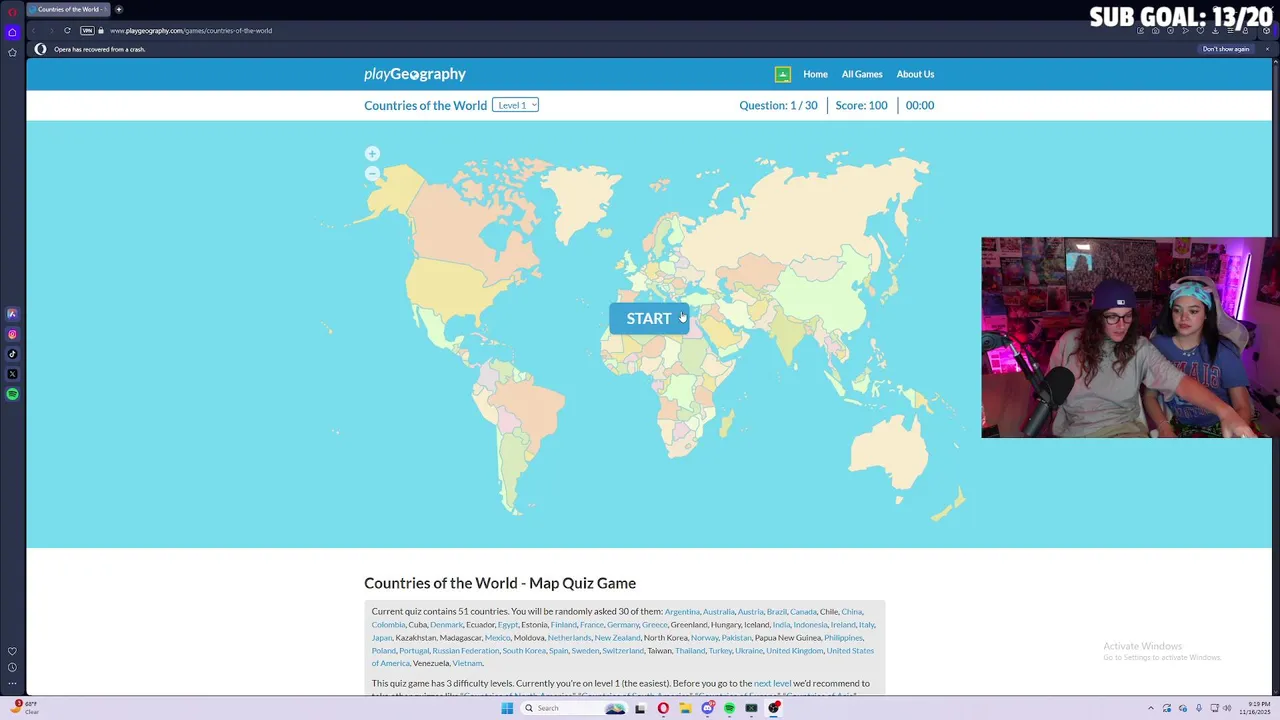Click the Score: 100 text
This screenshot has width=1280, height=720.
861,105
